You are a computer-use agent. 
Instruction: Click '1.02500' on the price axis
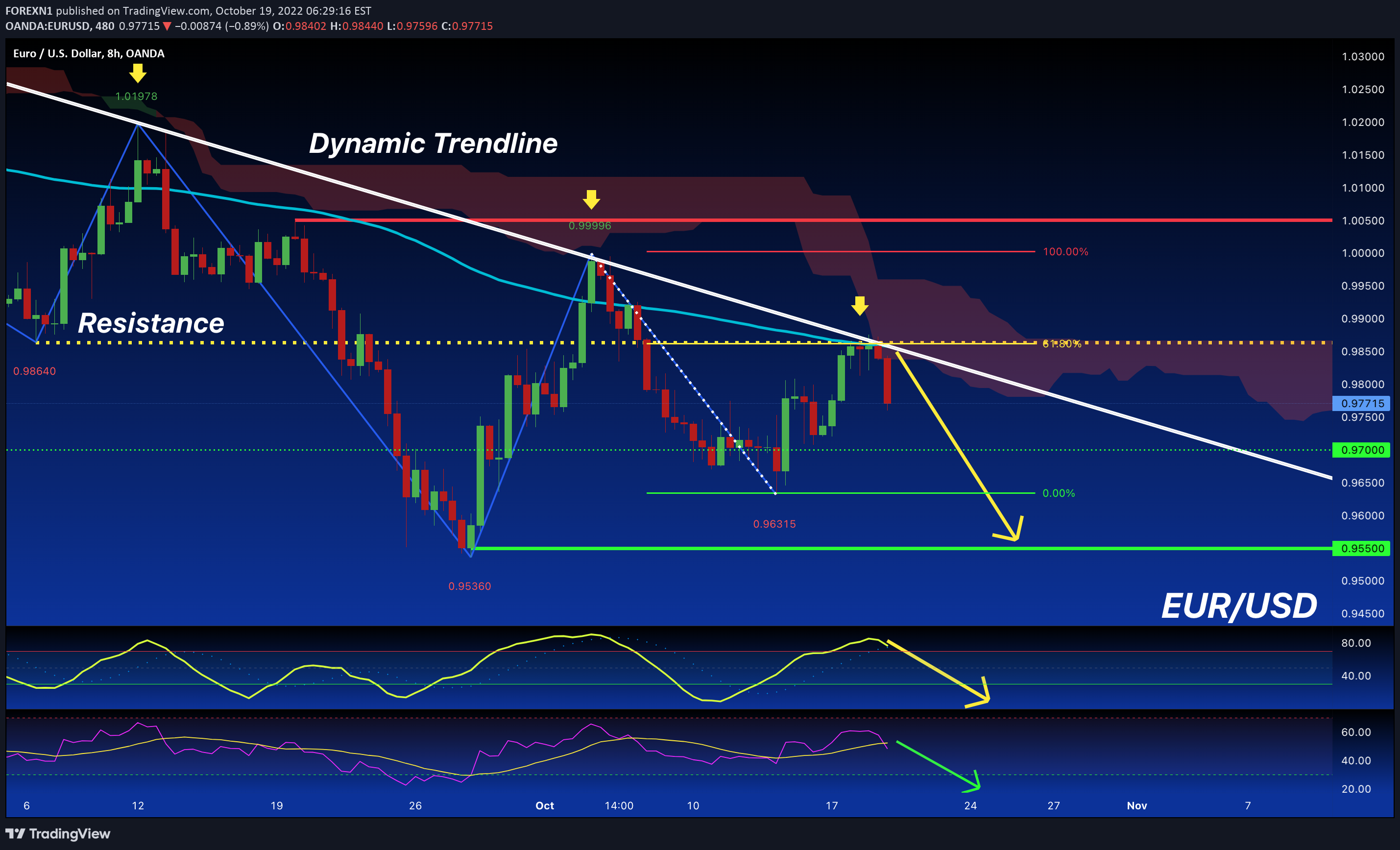pyautogui.click(x=1362, y=89)
